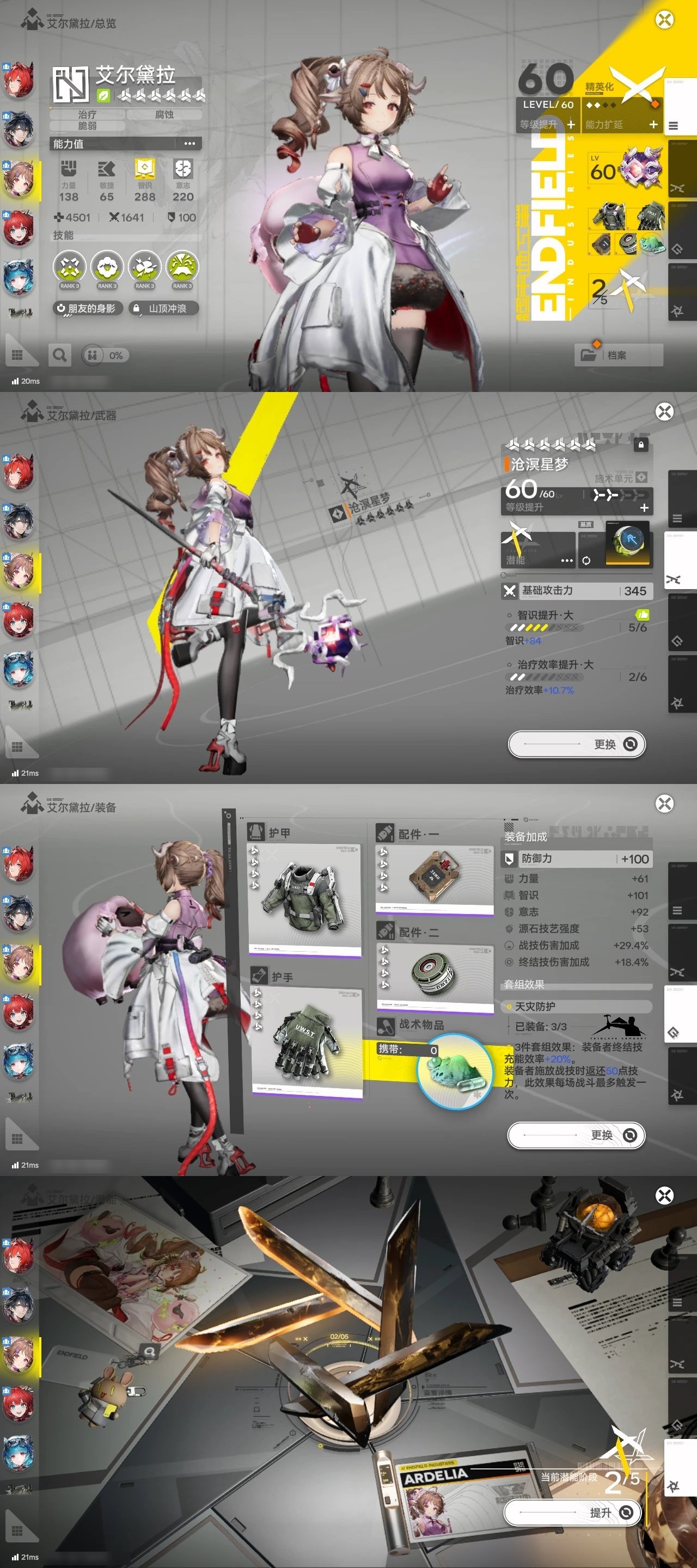The image size is (697, 1568).
Task: Select the green tactical item under 战术物品
Action: click(x=455, y=1071)
